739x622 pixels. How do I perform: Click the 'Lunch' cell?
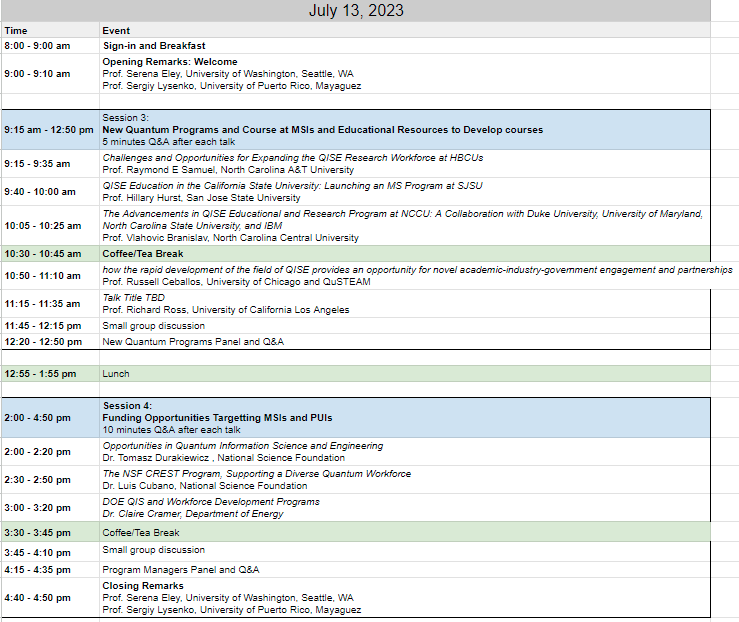coord(405,374)
